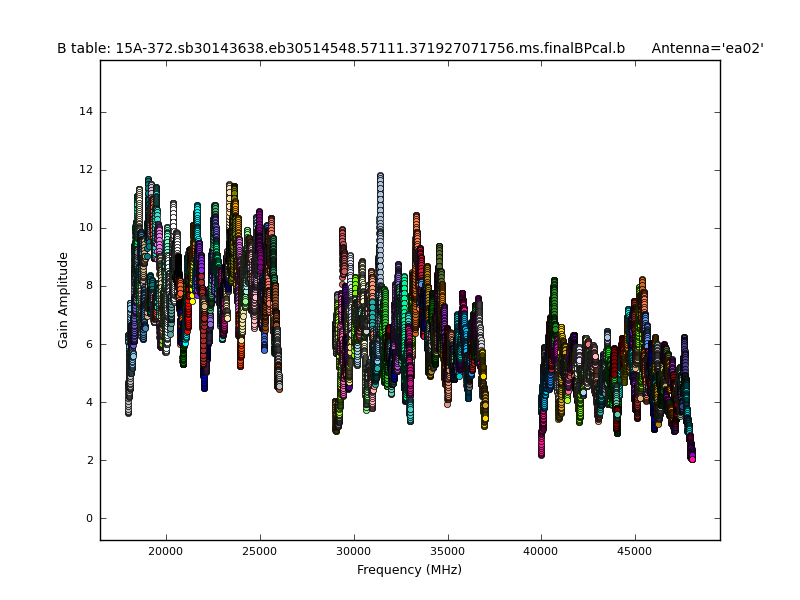Click the 6 tick label on y-axis
This screenshot has width=800, height=600.
pos(90,344)
